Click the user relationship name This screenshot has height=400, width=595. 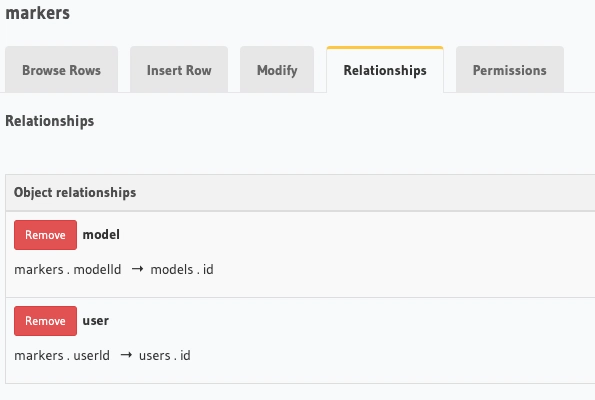[96, 321]
